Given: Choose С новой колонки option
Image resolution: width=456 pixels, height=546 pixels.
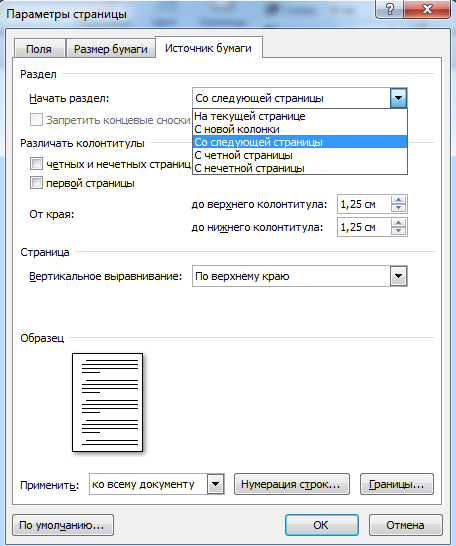Looking at the screenshot, I should (x=300, y=129).
